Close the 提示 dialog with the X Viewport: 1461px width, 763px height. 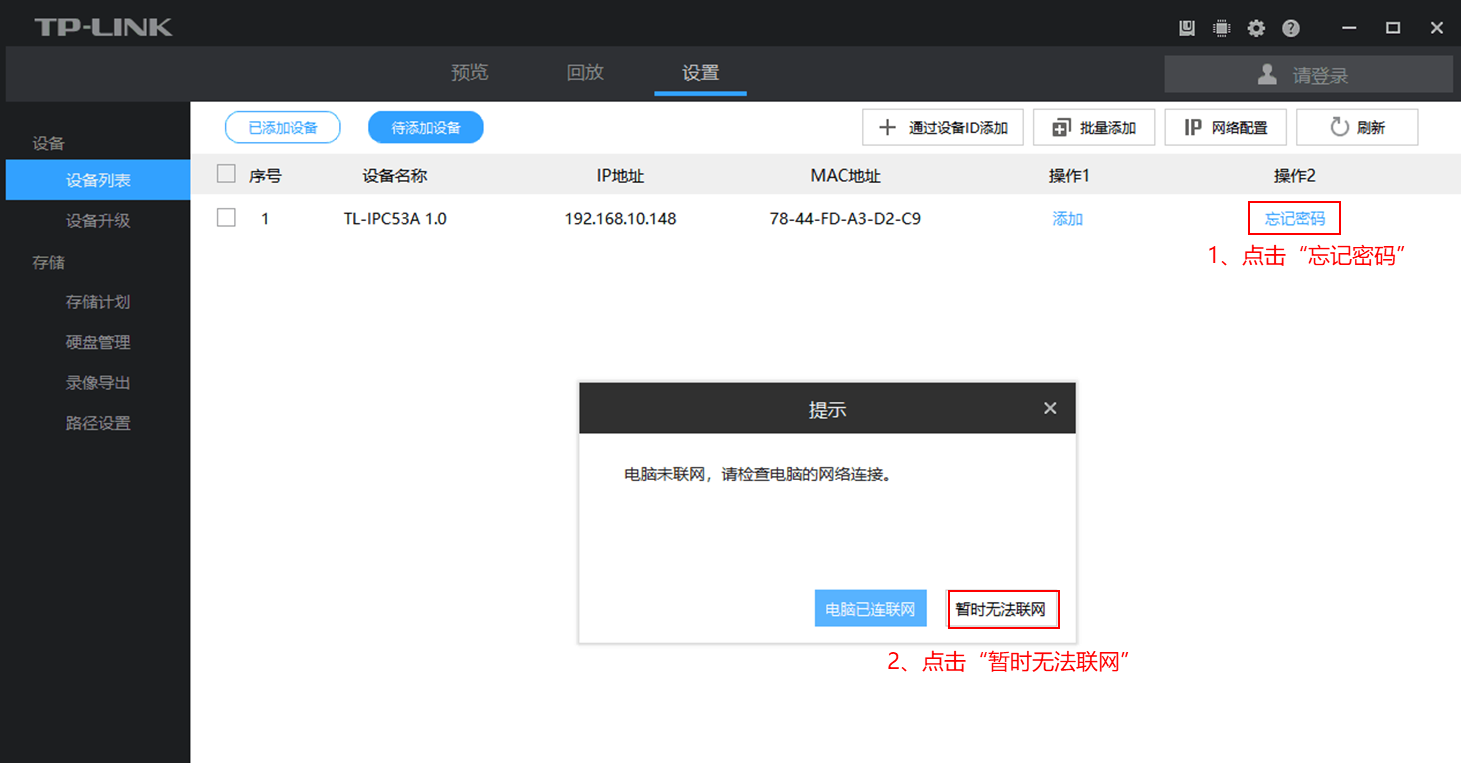(1050, 408)
